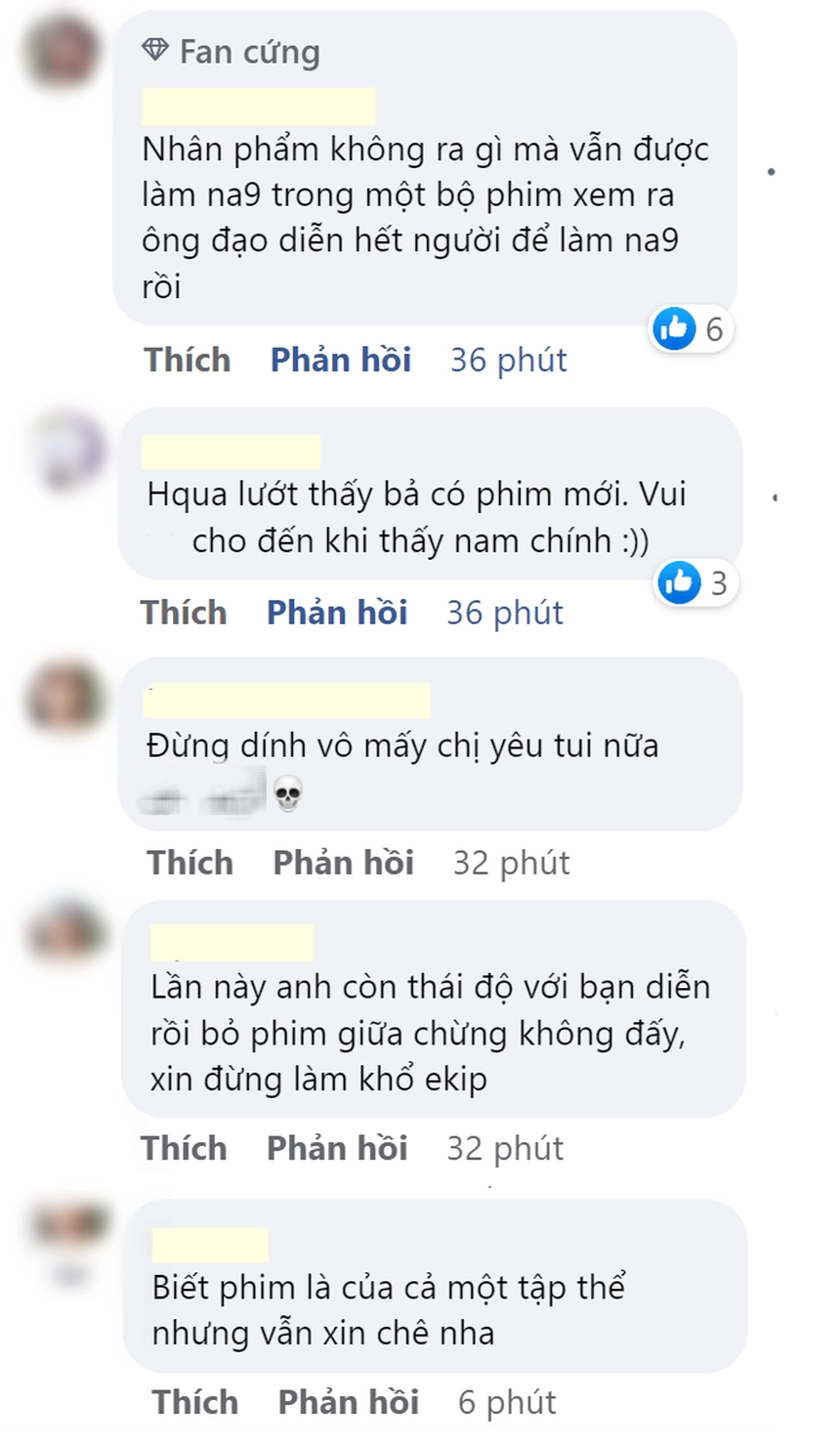This screenshot has height=1448, width=840.
Task: Open avatar beside 'Biết phim là' comment
Action: click(68, 1235)
